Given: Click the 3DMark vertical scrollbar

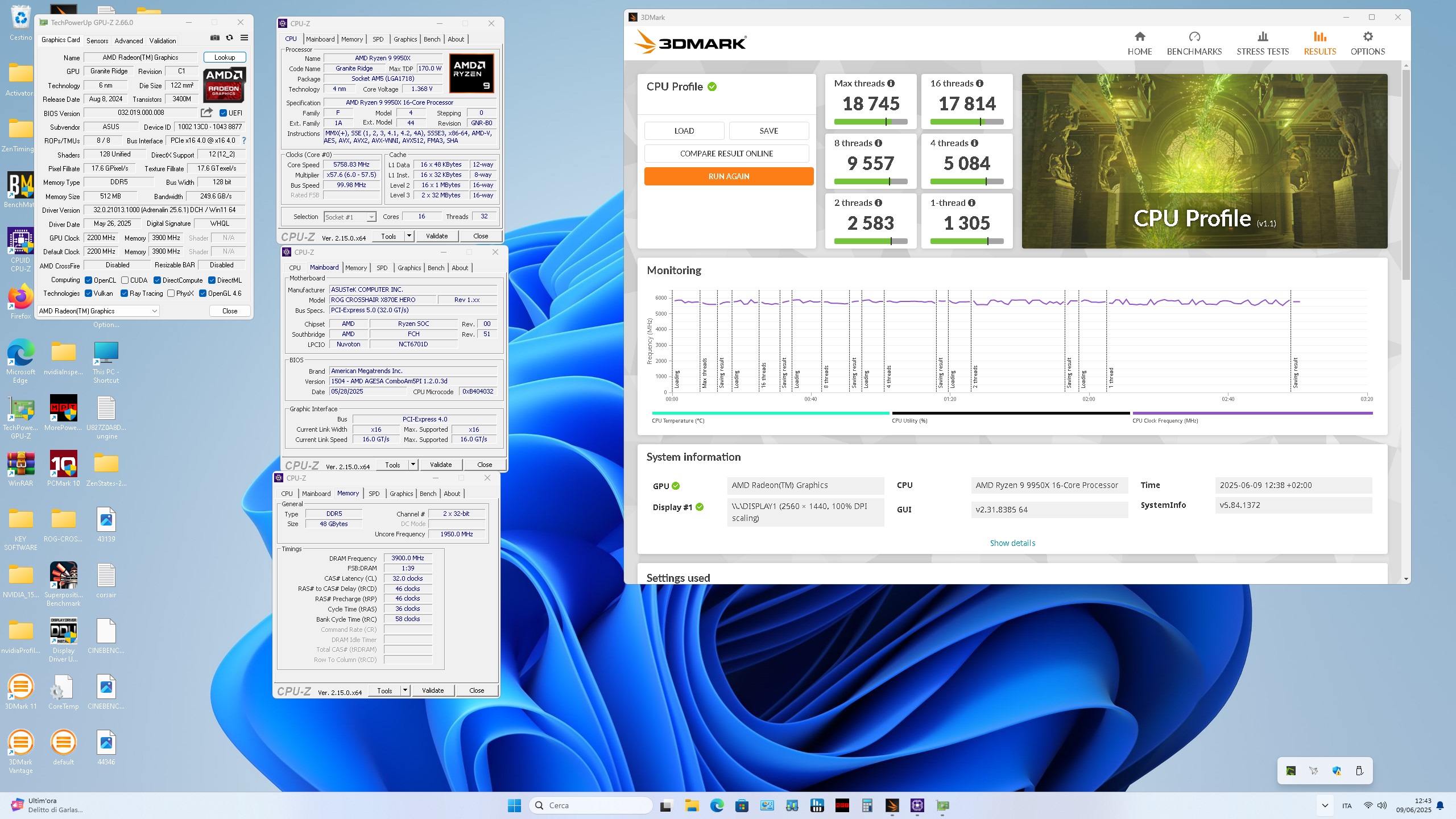Looking at the screenshot, I should [x=1406, y=175].
